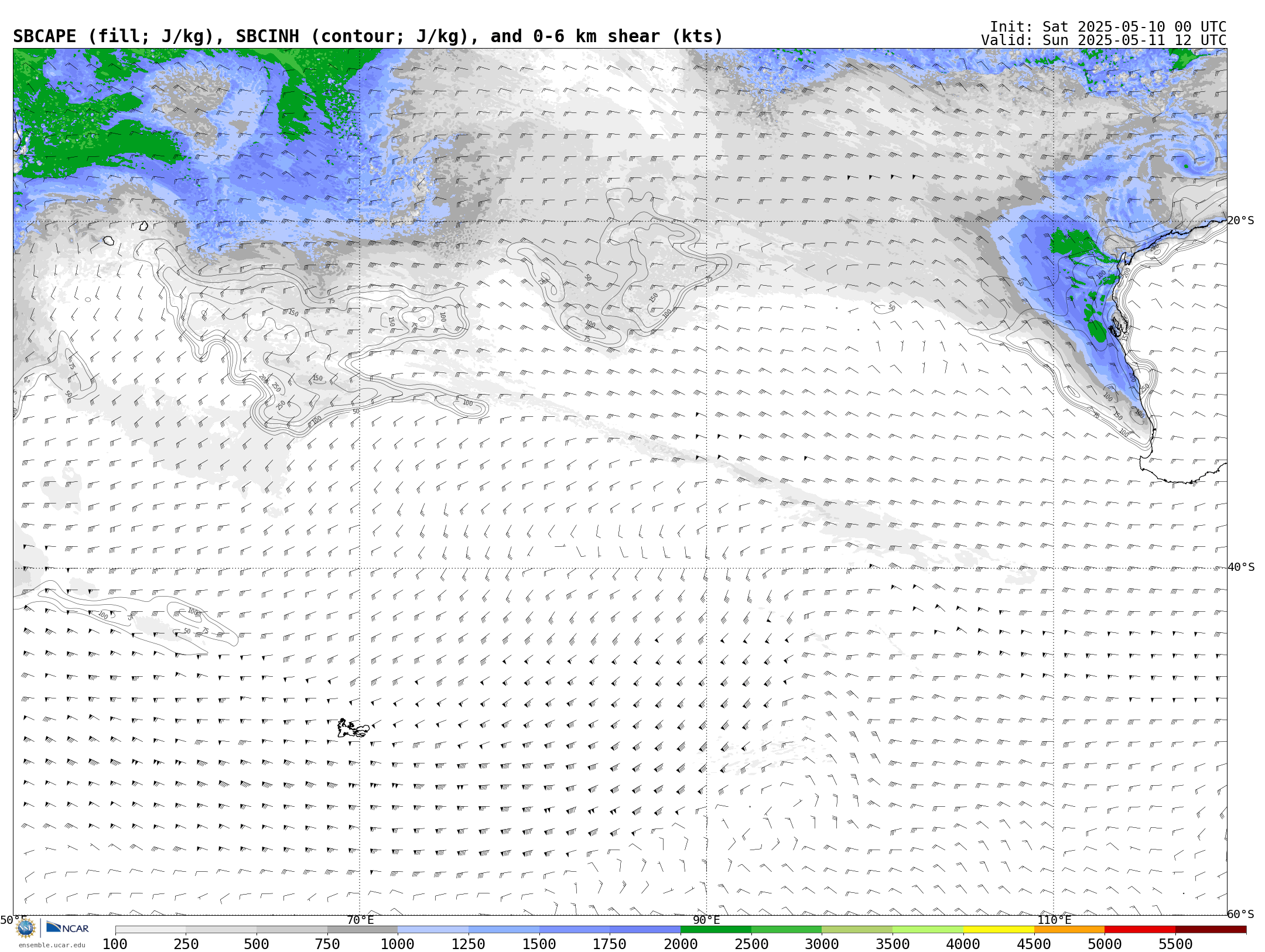Click the 4000 colorbar label
The image size is (1265, 952).
pos(963,944)
